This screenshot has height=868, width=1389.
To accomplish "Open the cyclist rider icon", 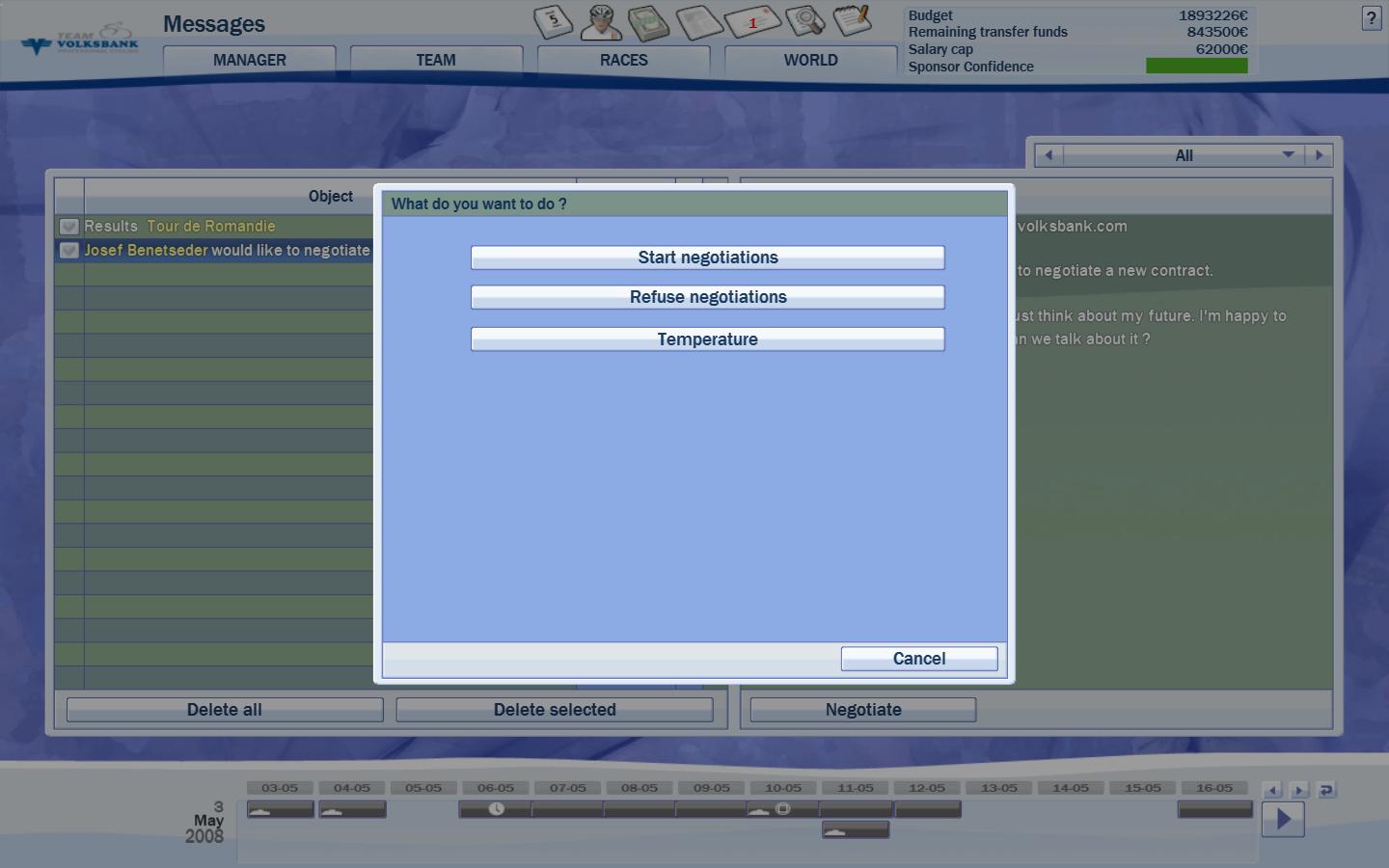I will click(601, 21).
